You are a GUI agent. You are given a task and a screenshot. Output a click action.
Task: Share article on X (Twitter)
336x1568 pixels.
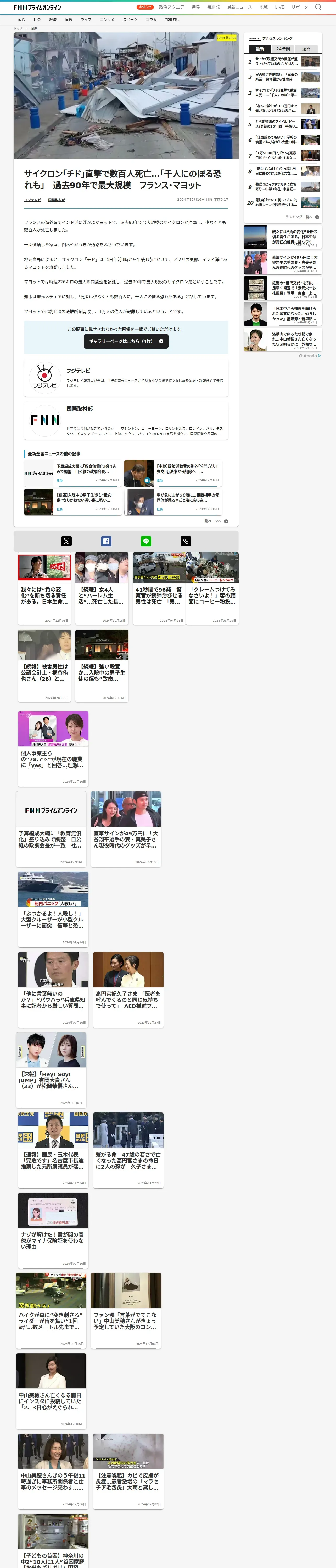point(66,541)
